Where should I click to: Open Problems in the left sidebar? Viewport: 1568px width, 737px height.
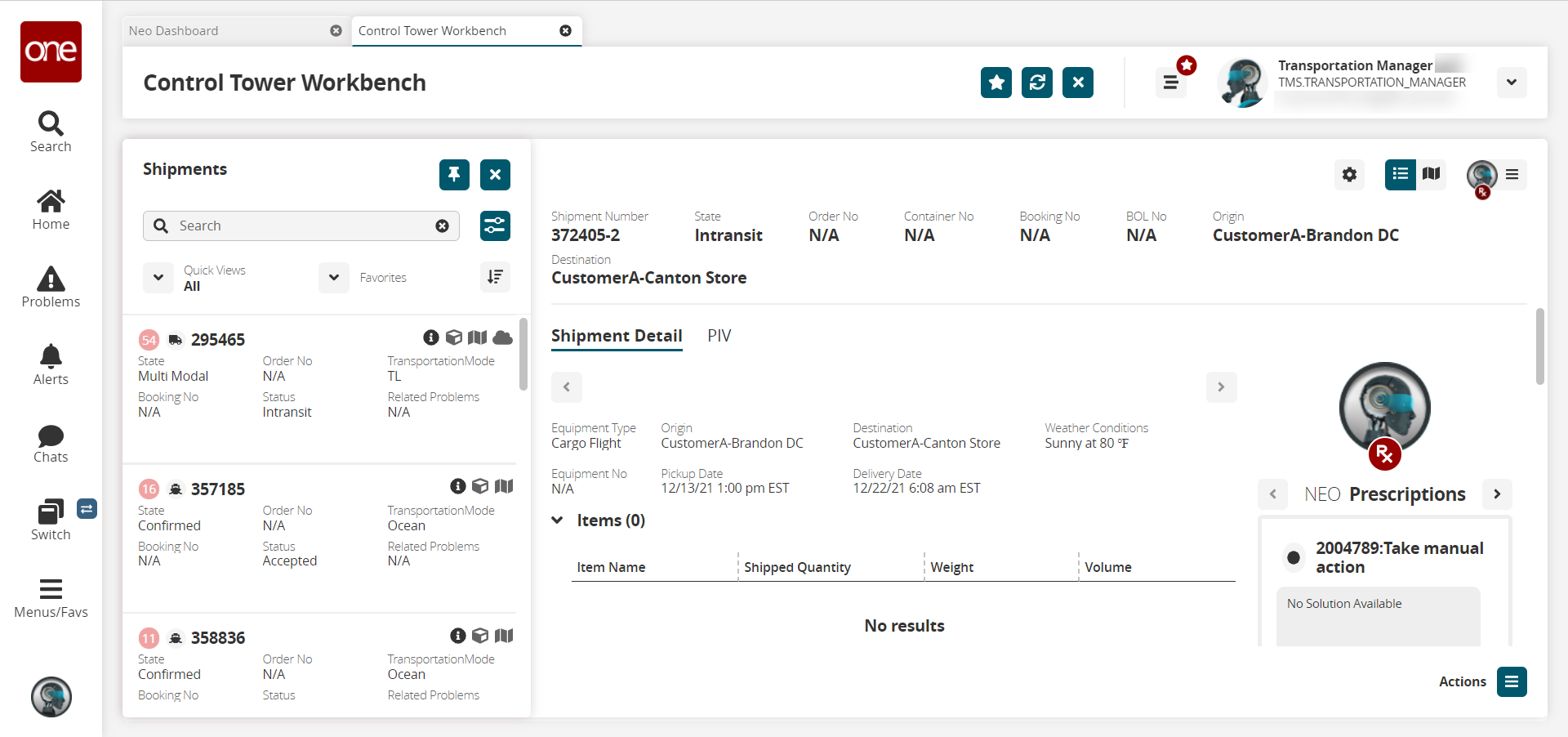[51, 287]
